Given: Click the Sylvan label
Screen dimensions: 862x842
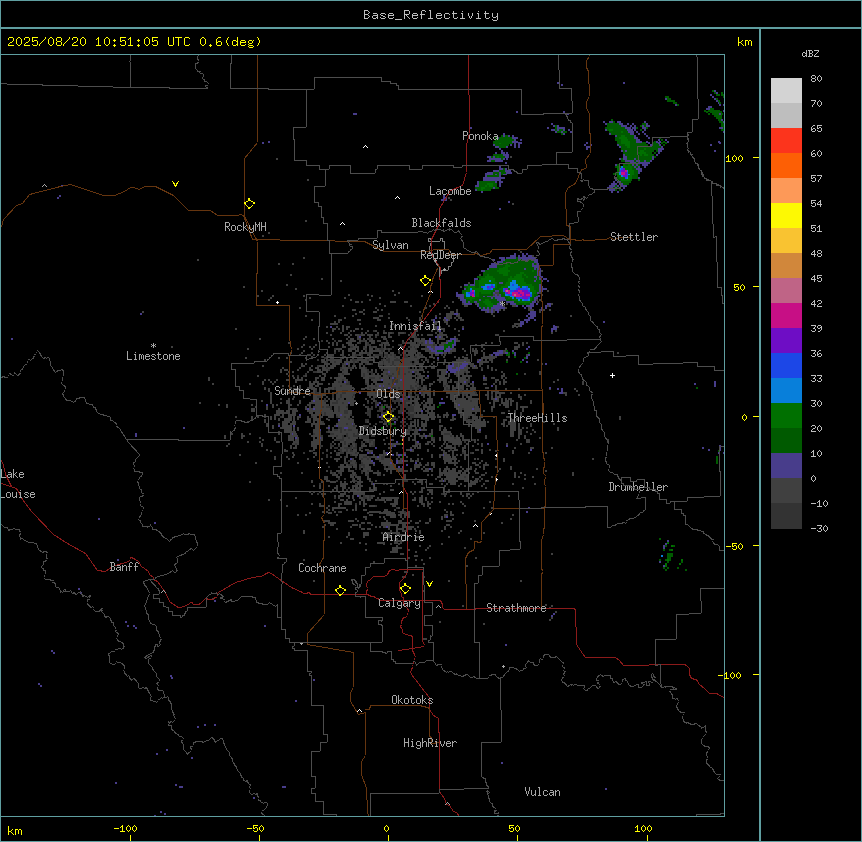Looking at the screenshot, I should 390,245.
